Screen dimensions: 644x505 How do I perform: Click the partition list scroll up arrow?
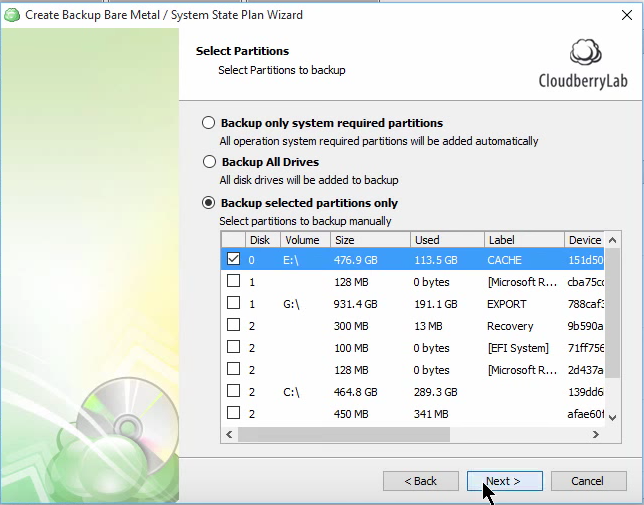tap(612, 240)
